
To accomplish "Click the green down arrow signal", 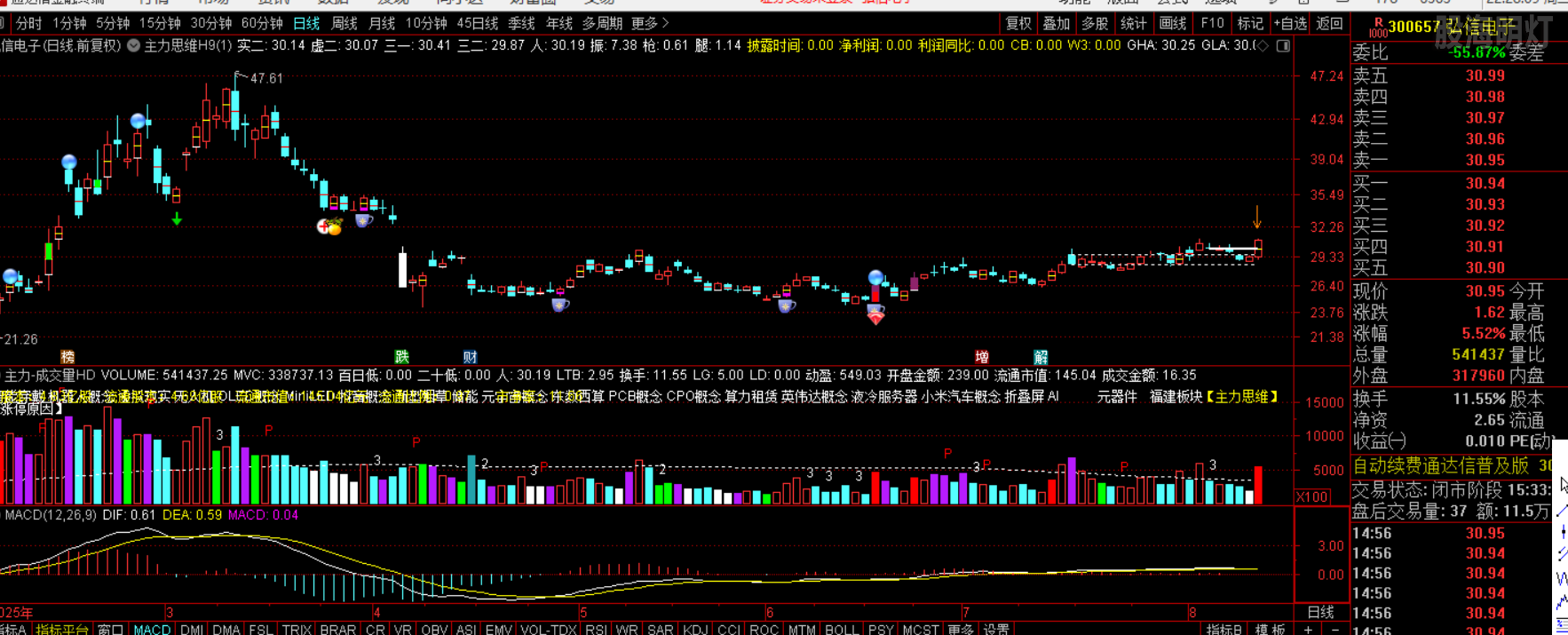I will click(177, 218).
